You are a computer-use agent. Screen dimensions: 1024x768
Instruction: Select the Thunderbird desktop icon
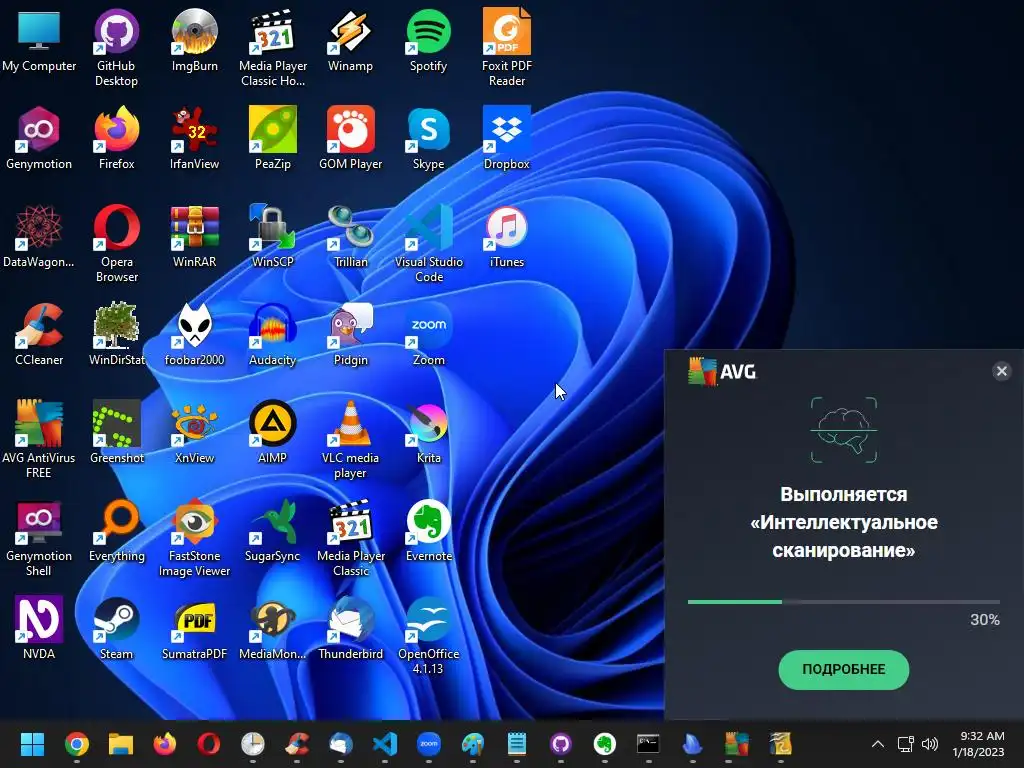350,628
